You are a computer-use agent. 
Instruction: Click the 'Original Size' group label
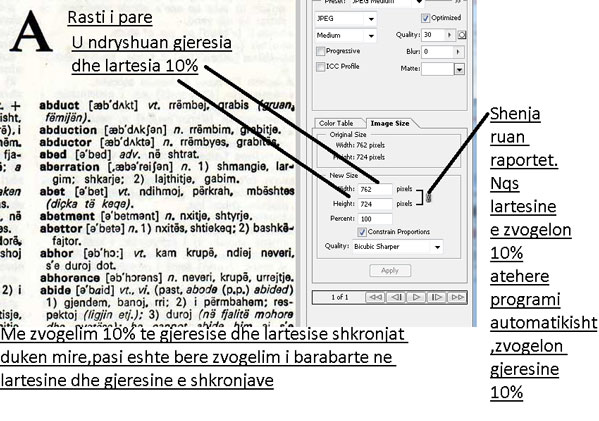(348, 134)
